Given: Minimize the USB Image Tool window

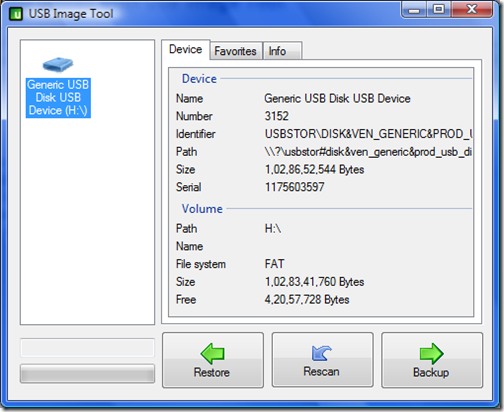Looking at the screenshot, I should pos(414,10).
